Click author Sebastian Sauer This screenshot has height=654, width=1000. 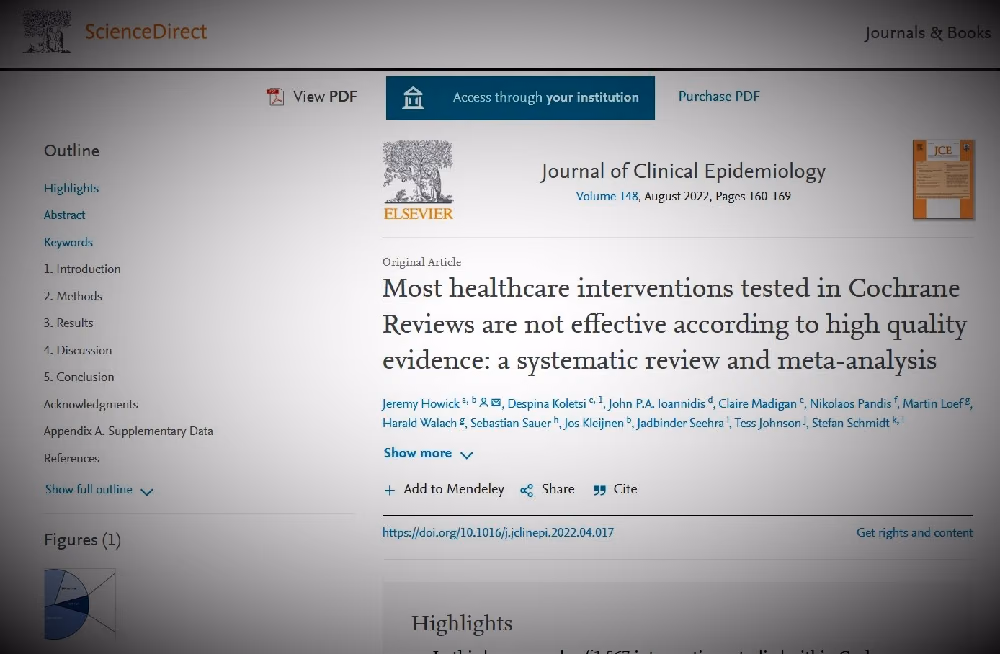coord(511,423)
